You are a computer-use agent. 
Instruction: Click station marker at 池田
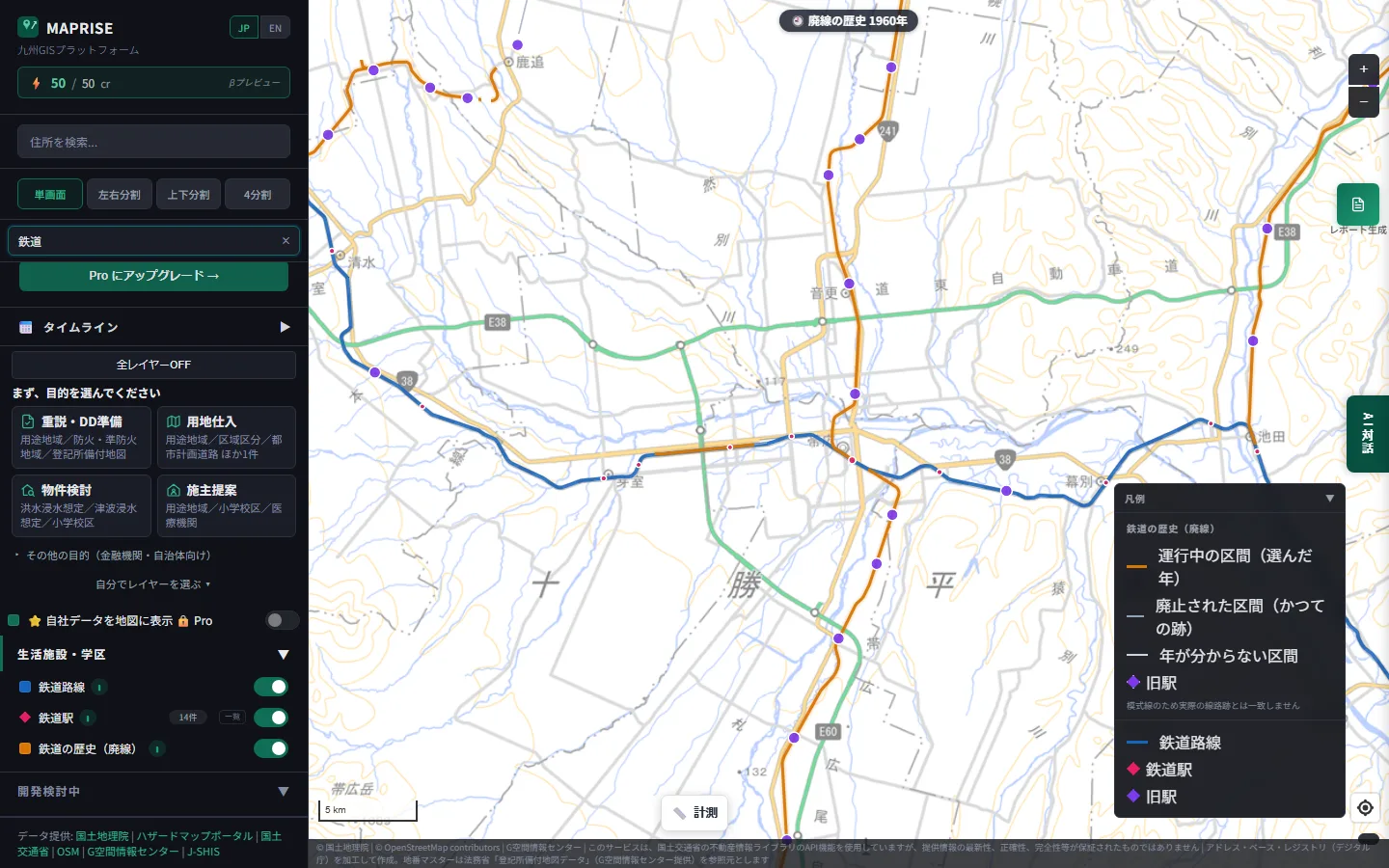click(1258, 450)
